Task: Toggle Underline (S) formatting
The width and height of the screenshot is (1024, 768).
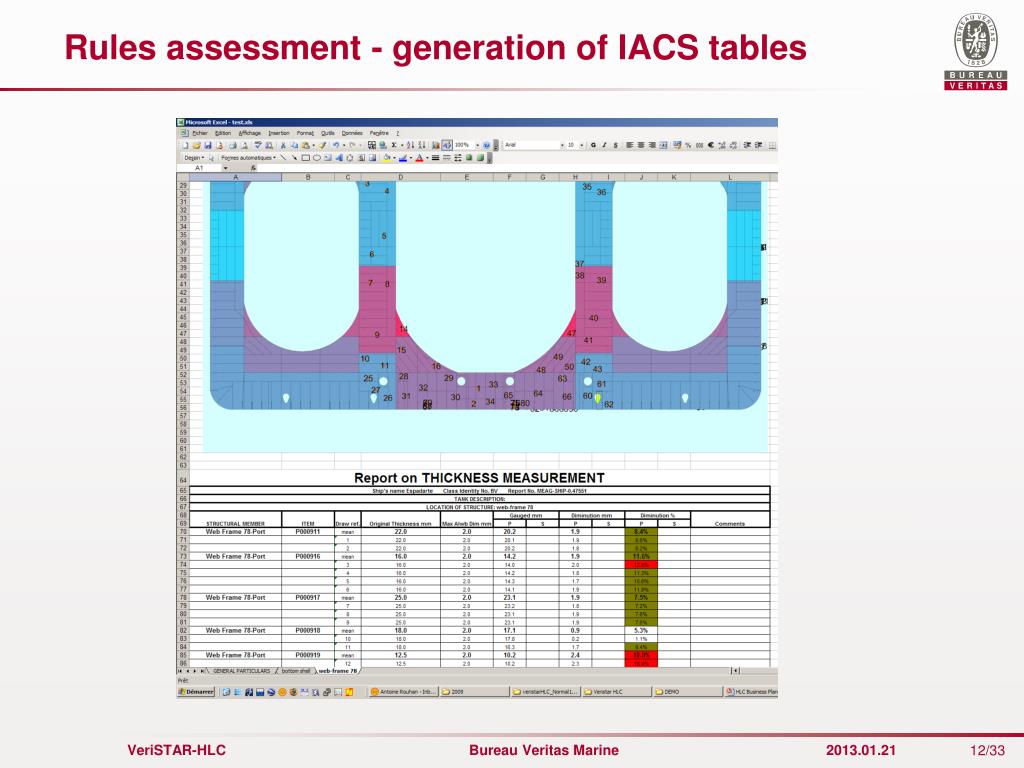Action: (615, 145)
